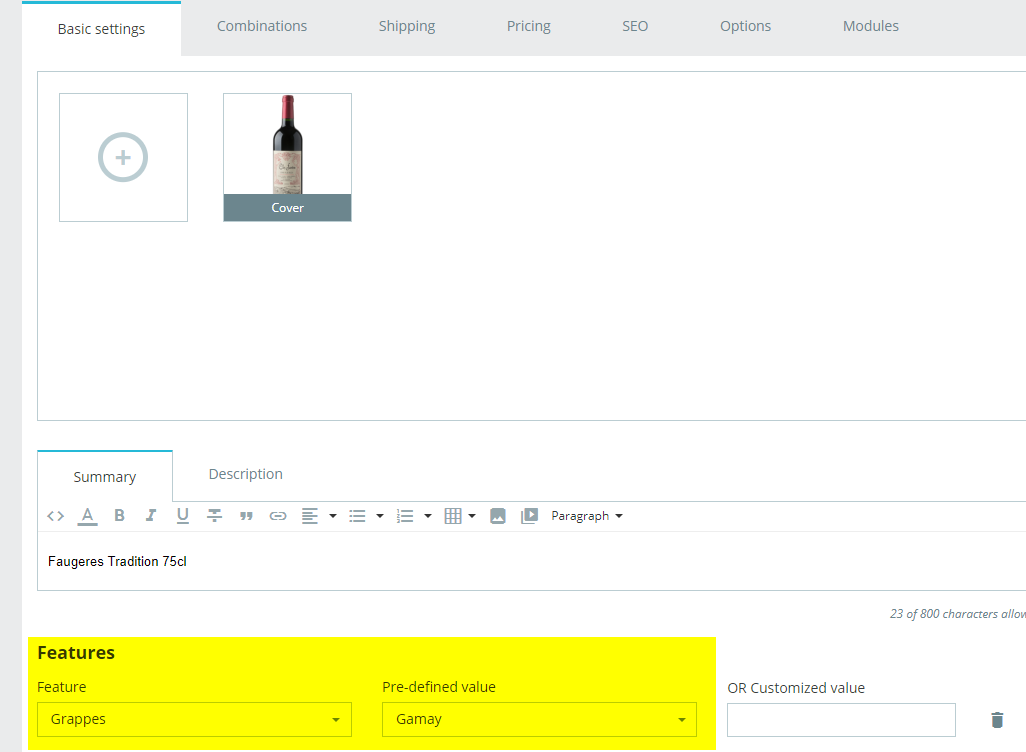This screenshot has width=1026, height=752.
Task: Expand the table options arrow
Action: (x=472, y=516)
